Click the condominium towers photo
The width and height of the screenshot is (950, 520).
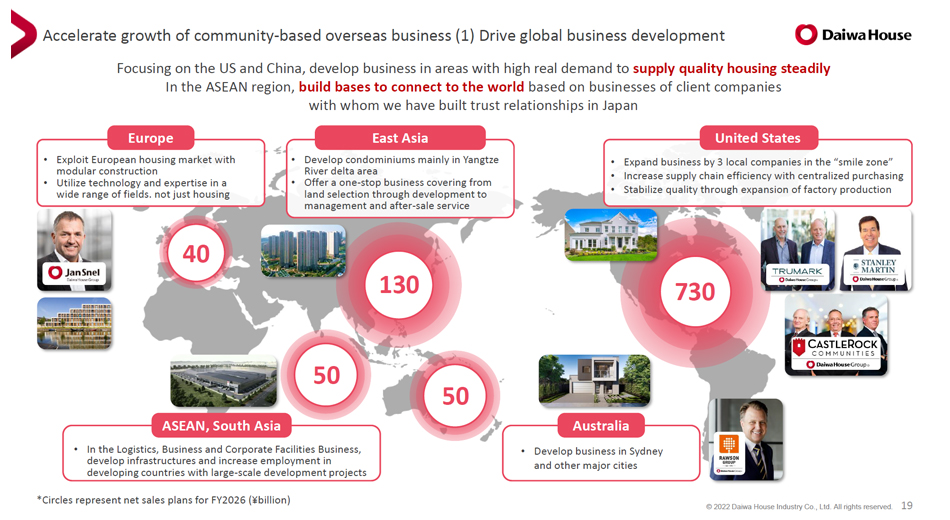coord(303,250)
